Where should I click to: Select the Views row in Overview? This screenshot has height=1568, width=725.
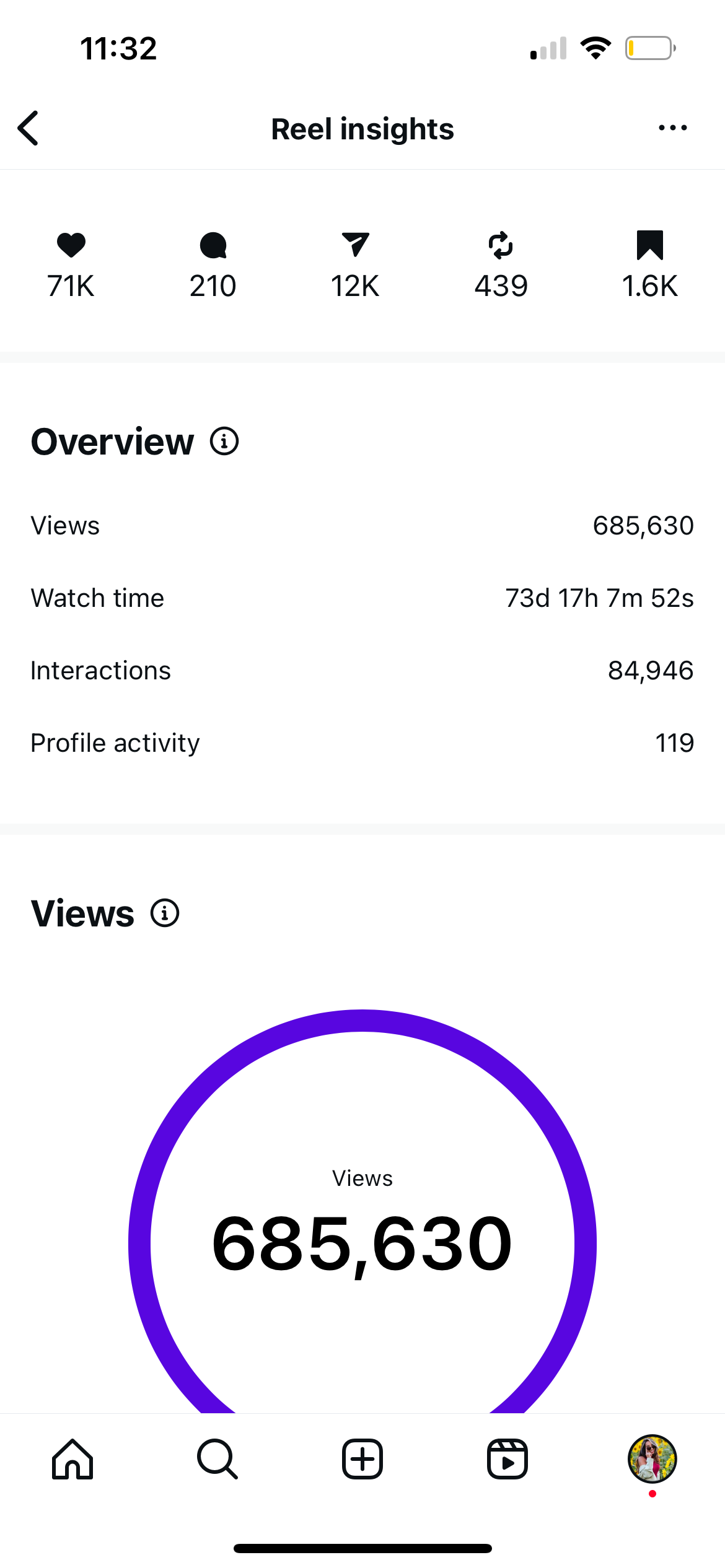362,526
